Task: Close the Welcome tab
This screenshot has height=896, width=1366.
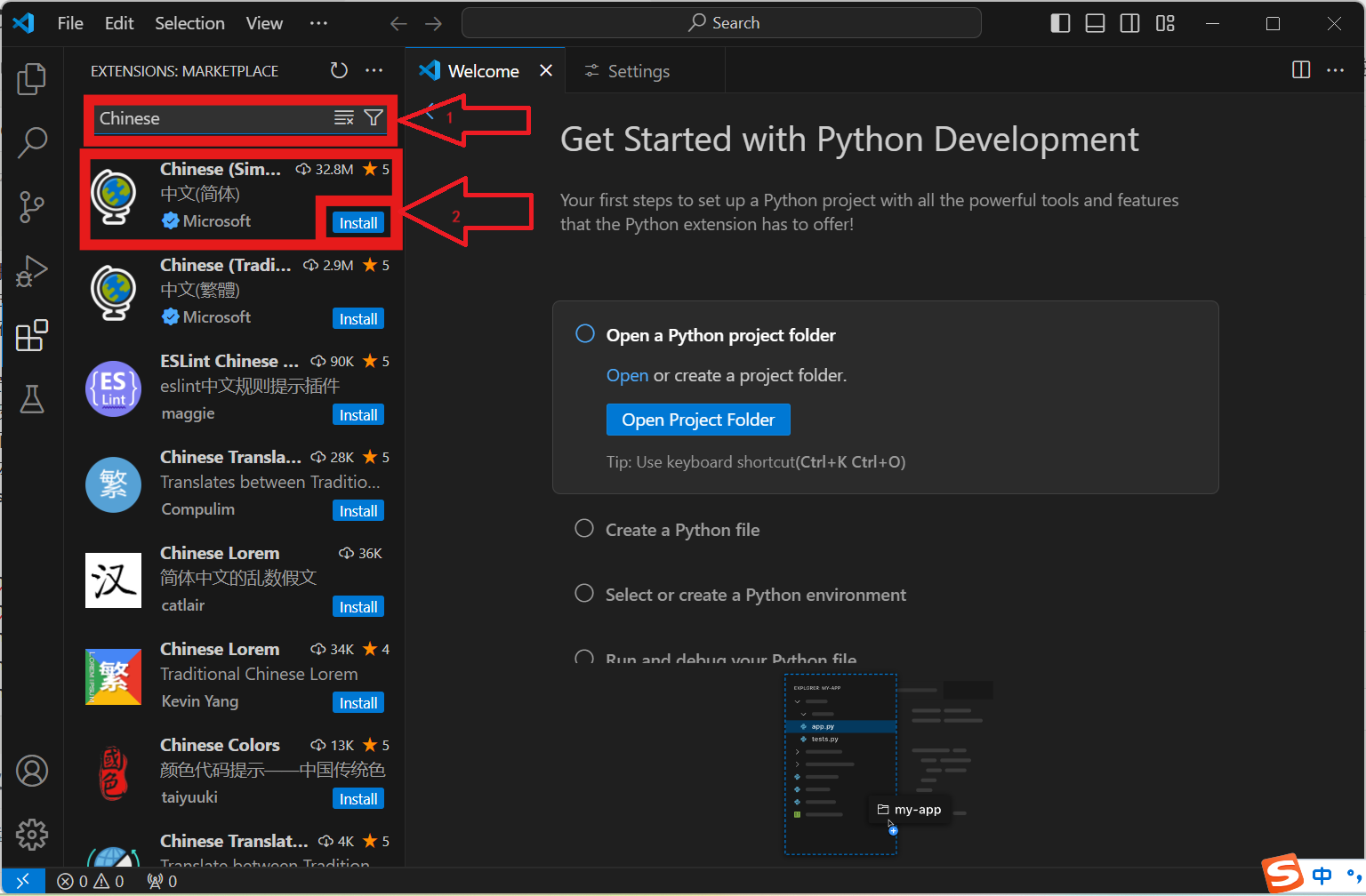Action: (x=546, y=70)
